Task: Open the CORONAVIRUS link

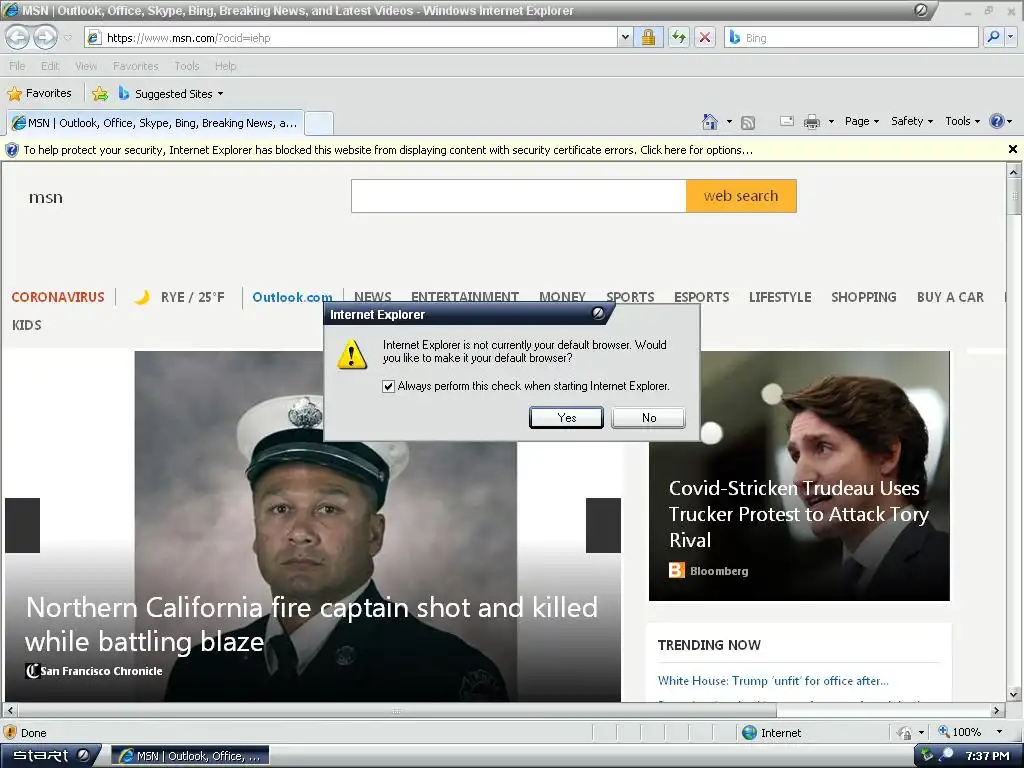Action: [58, 297]
